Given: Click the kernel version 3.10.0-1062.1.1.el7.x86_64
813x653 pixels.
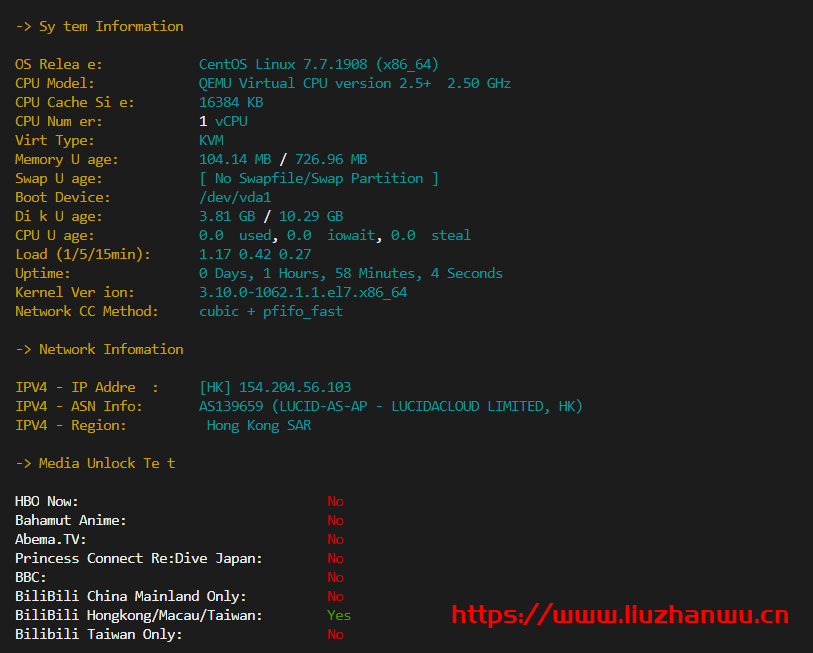Looking at the screenshot, I should [x=303, y=292].
